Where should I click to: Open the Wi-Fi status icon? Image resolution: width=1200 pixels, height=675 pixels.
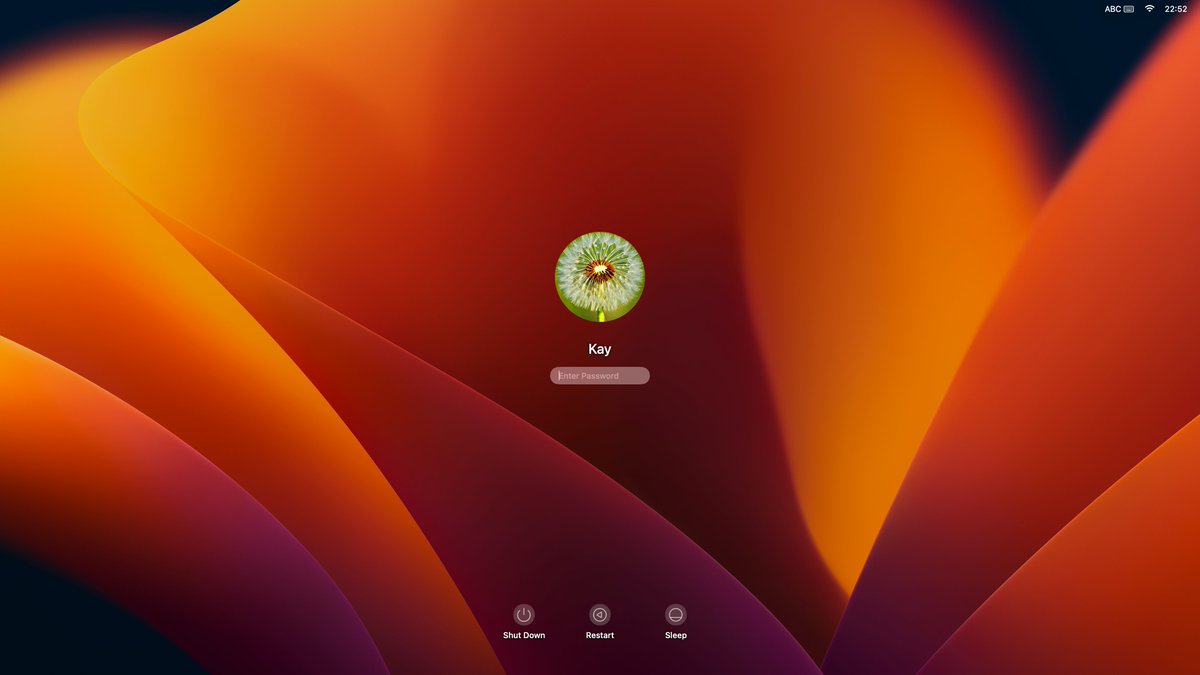click(1150, 9)
